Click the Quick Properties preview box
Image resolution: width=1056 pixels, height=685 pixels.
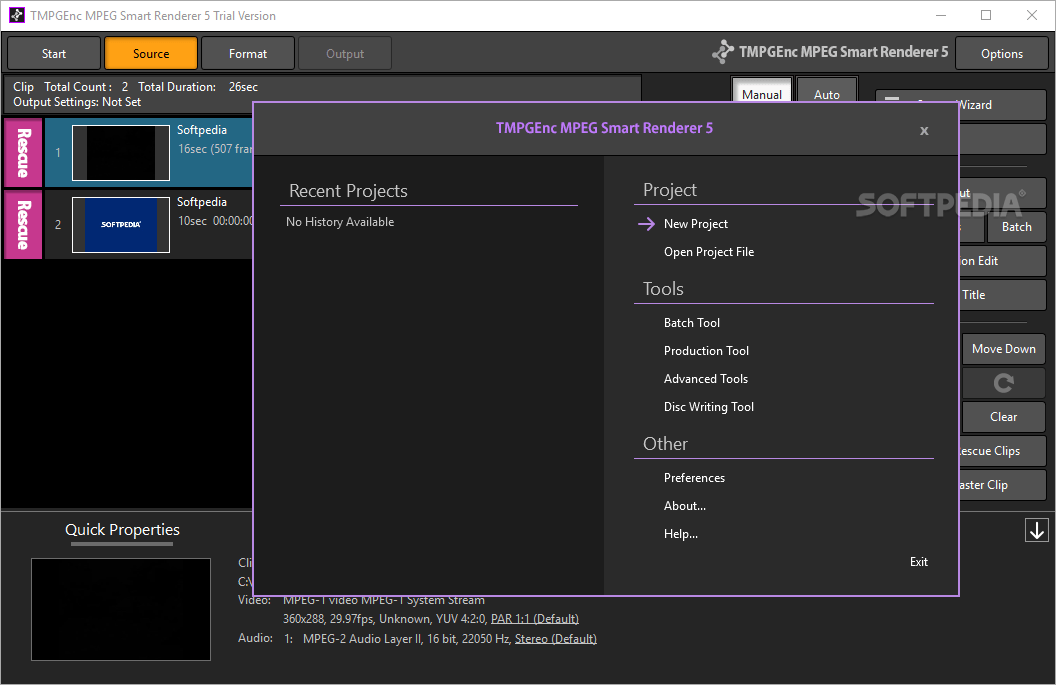coord(121,609)
